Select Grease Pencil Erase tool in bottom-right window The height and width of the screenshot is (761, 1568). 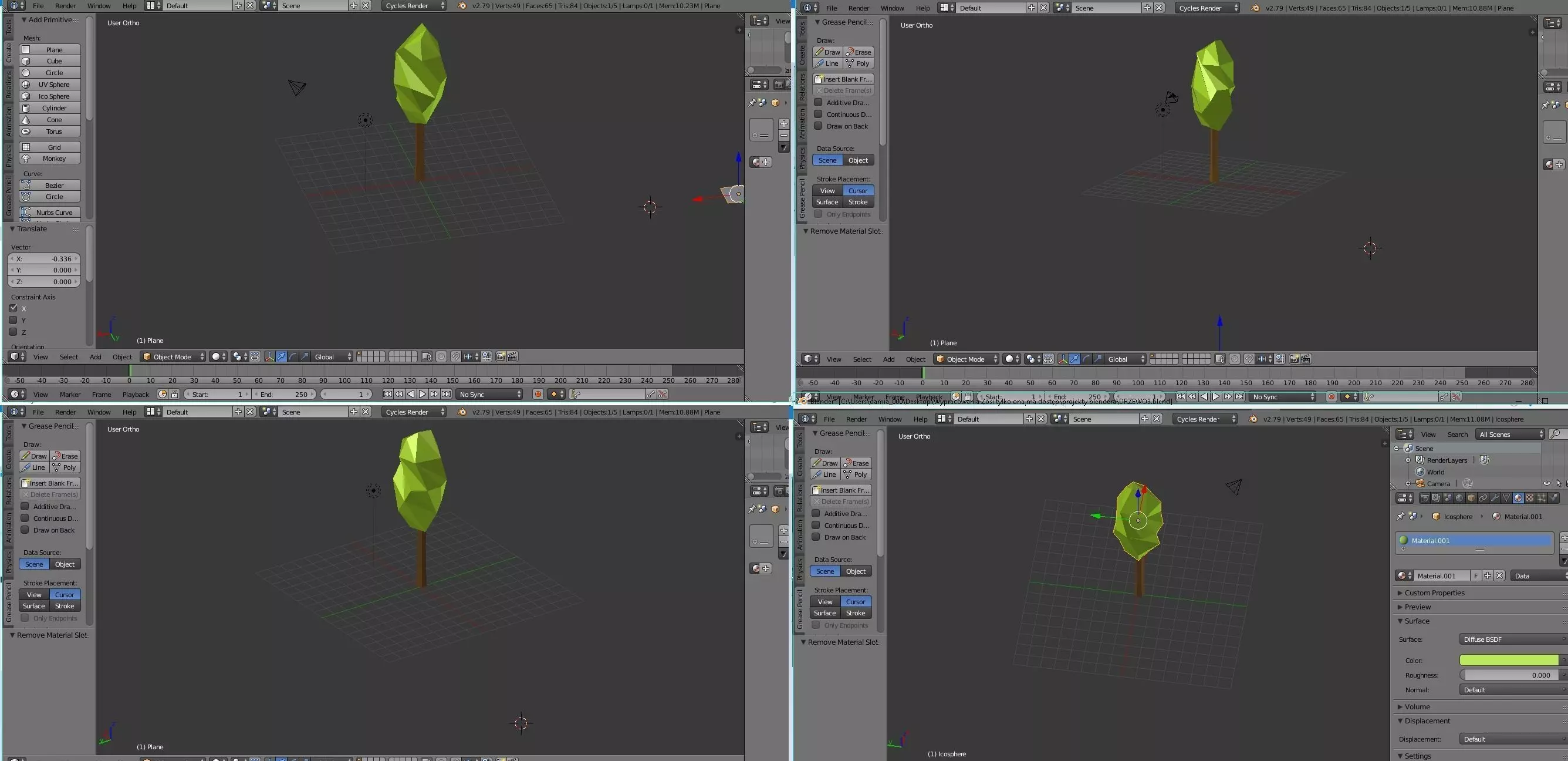(856, 463)
